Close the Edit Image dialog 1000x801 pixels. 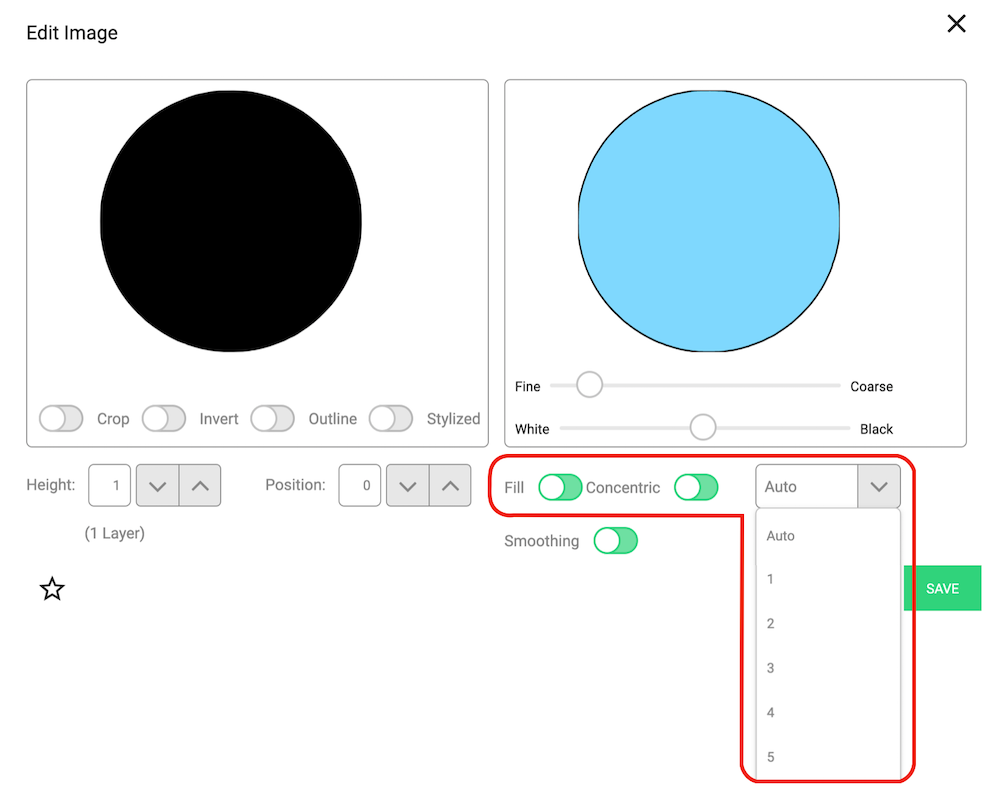(956, 24)
